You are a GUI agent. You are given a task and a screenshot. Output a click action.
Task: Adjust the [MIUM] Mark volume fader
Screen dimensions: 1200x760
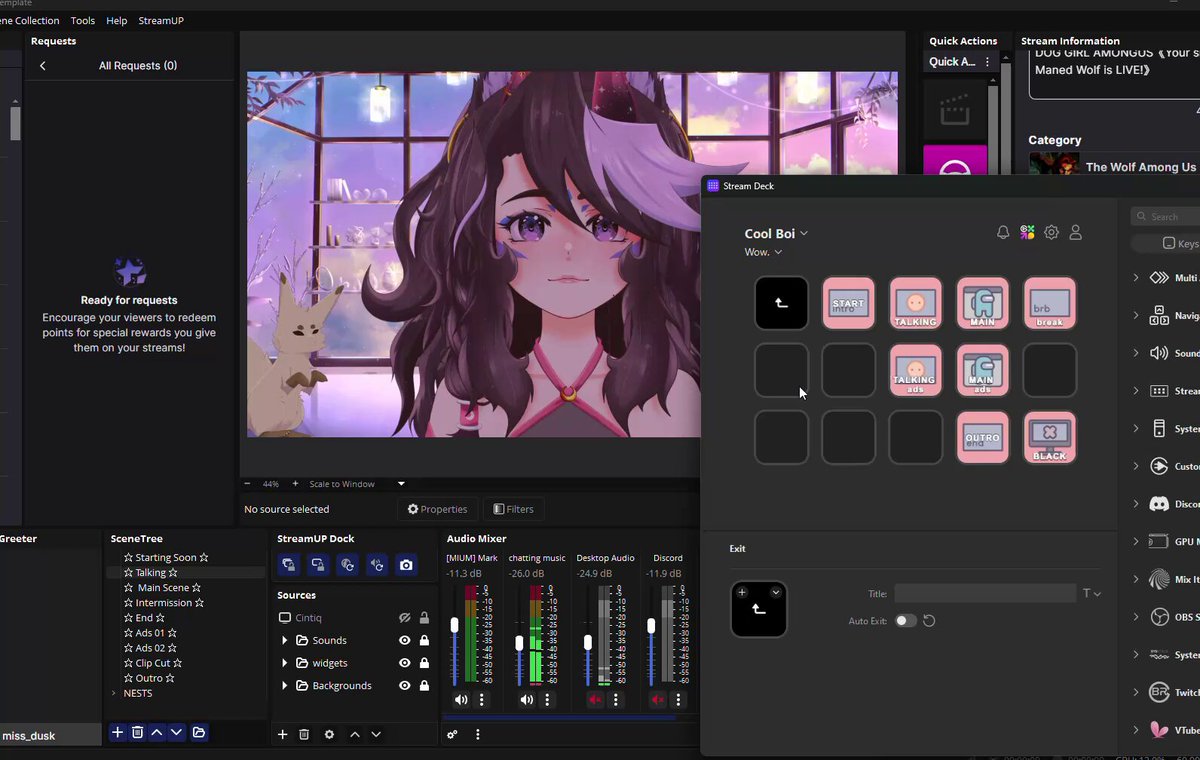455,625
